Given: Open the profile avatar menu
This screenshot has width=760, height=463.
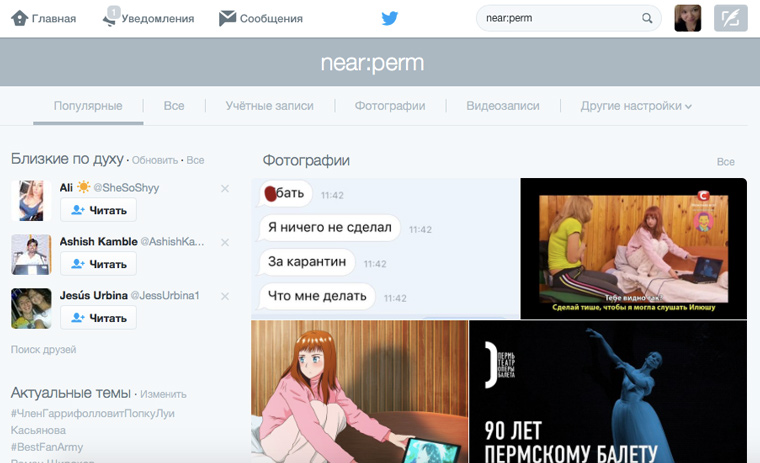Looking at the screenshot, I should (687, 18).
